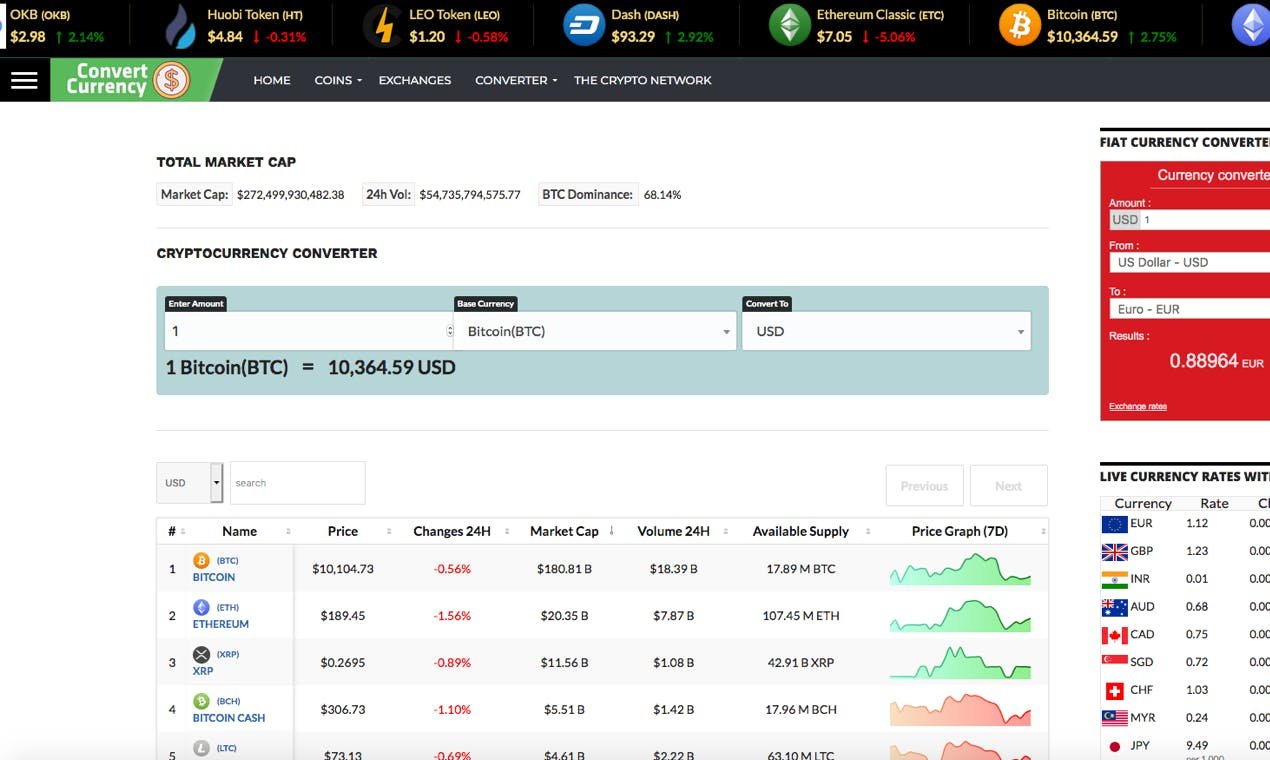This screenshot has width=1270, height=760.
Task: Click the conversion result 0.88964 EUR
Action: pyautogui.click(x=1216, y=362)
